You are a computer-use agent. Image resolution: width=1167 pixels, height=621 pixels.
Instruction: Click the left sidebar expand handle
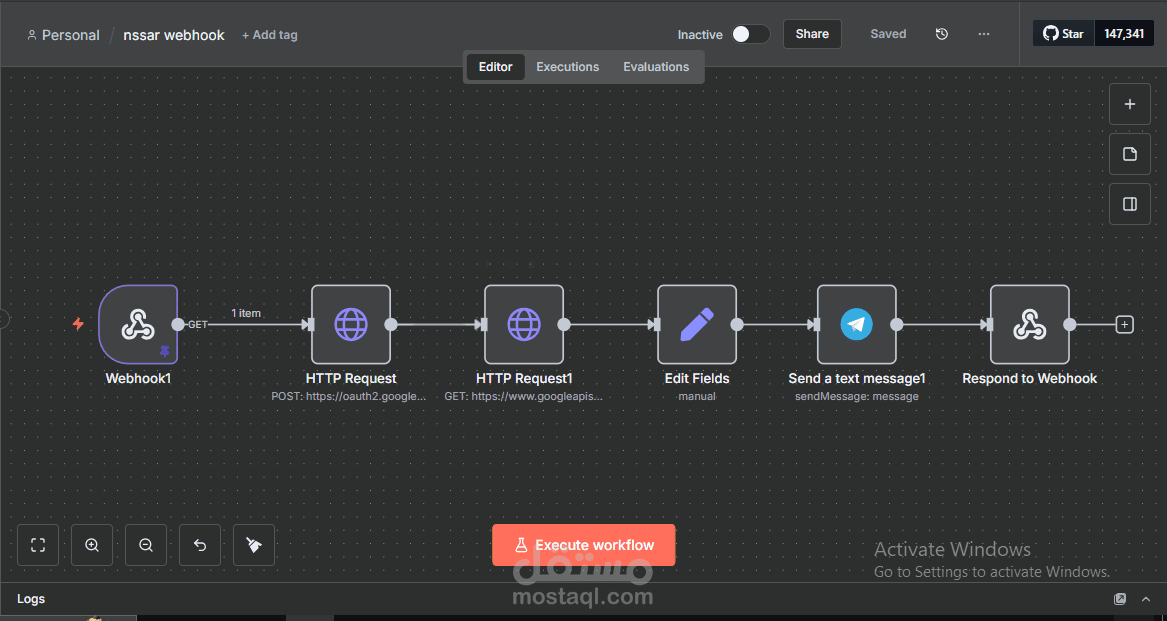(x=4, y=319)
